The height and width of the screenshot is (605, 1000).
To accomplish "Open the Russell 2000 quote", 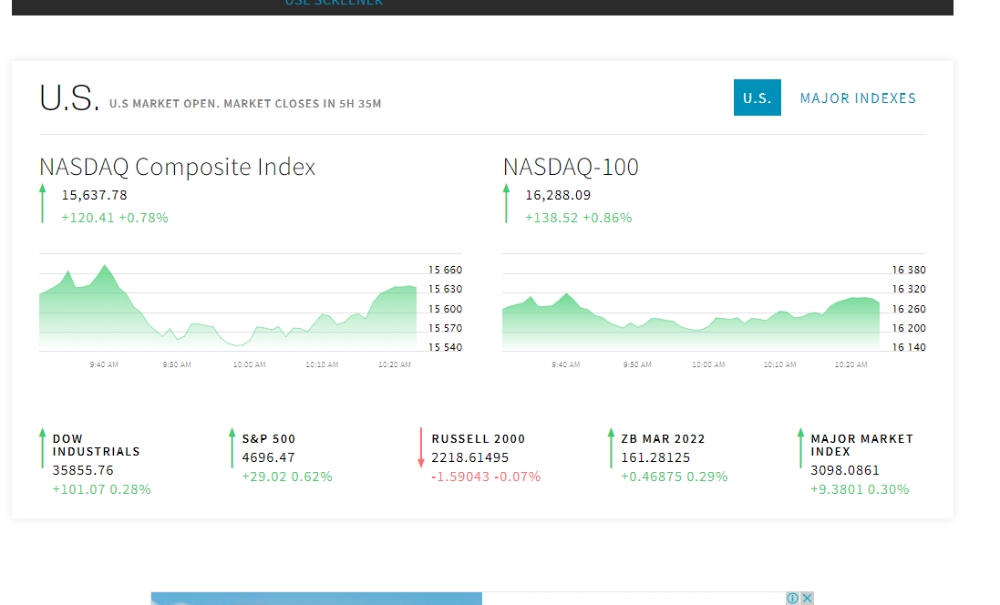I will 478,439.
